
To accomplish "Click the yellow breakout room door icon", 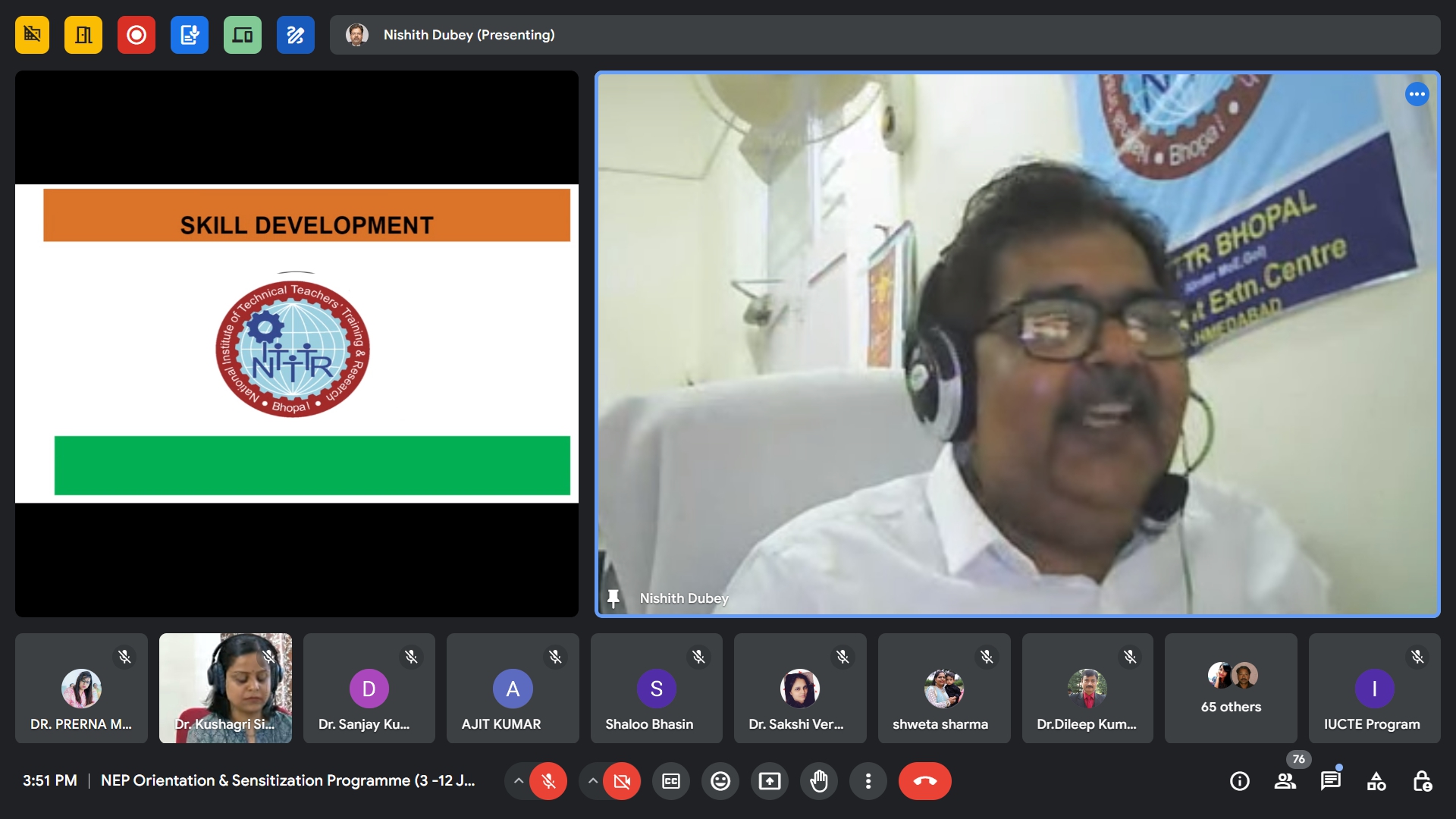I will (83, 35).
